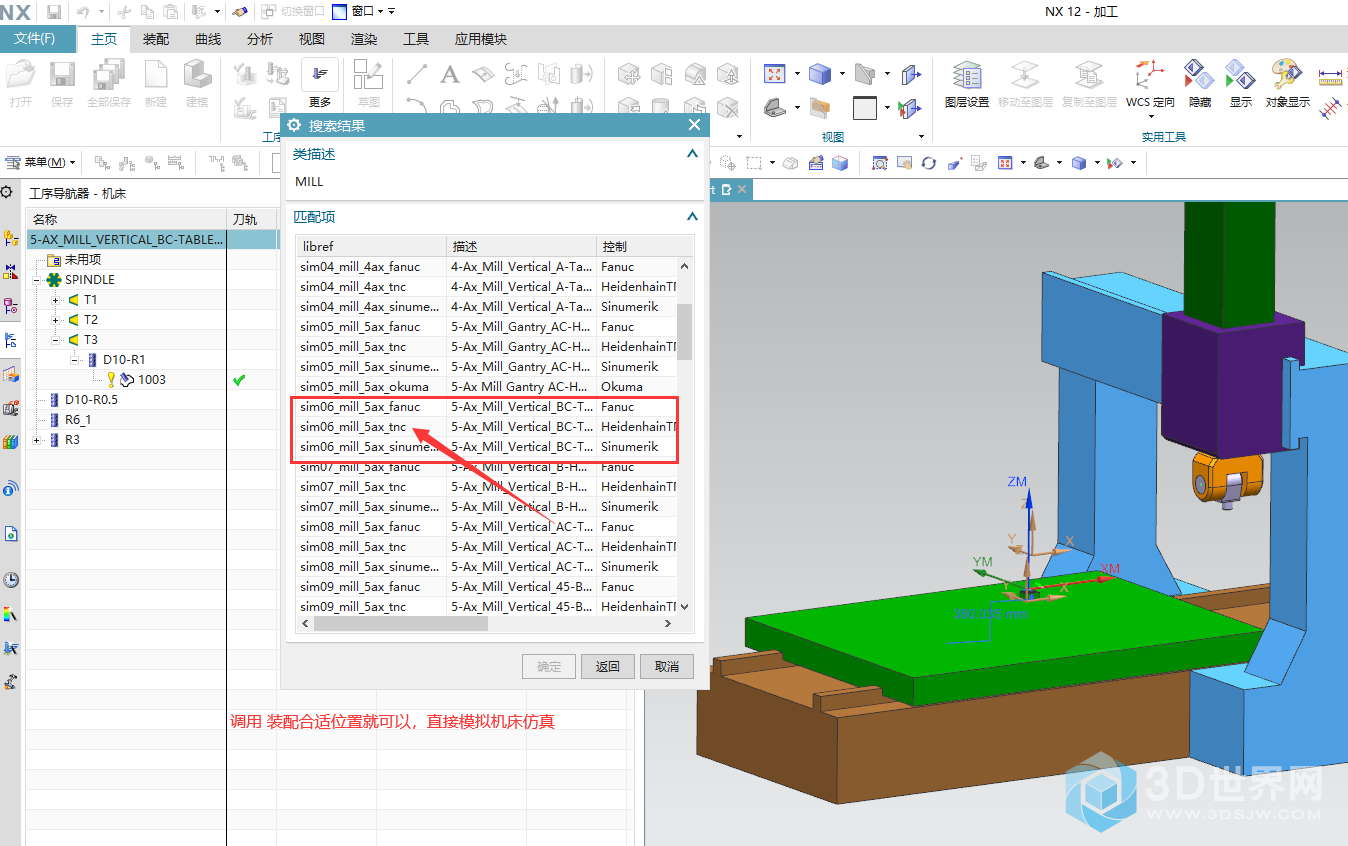Expand the T1 pocket node
Image resolution: width=1348 pixels, height=846 pixels.
[56, 300]
